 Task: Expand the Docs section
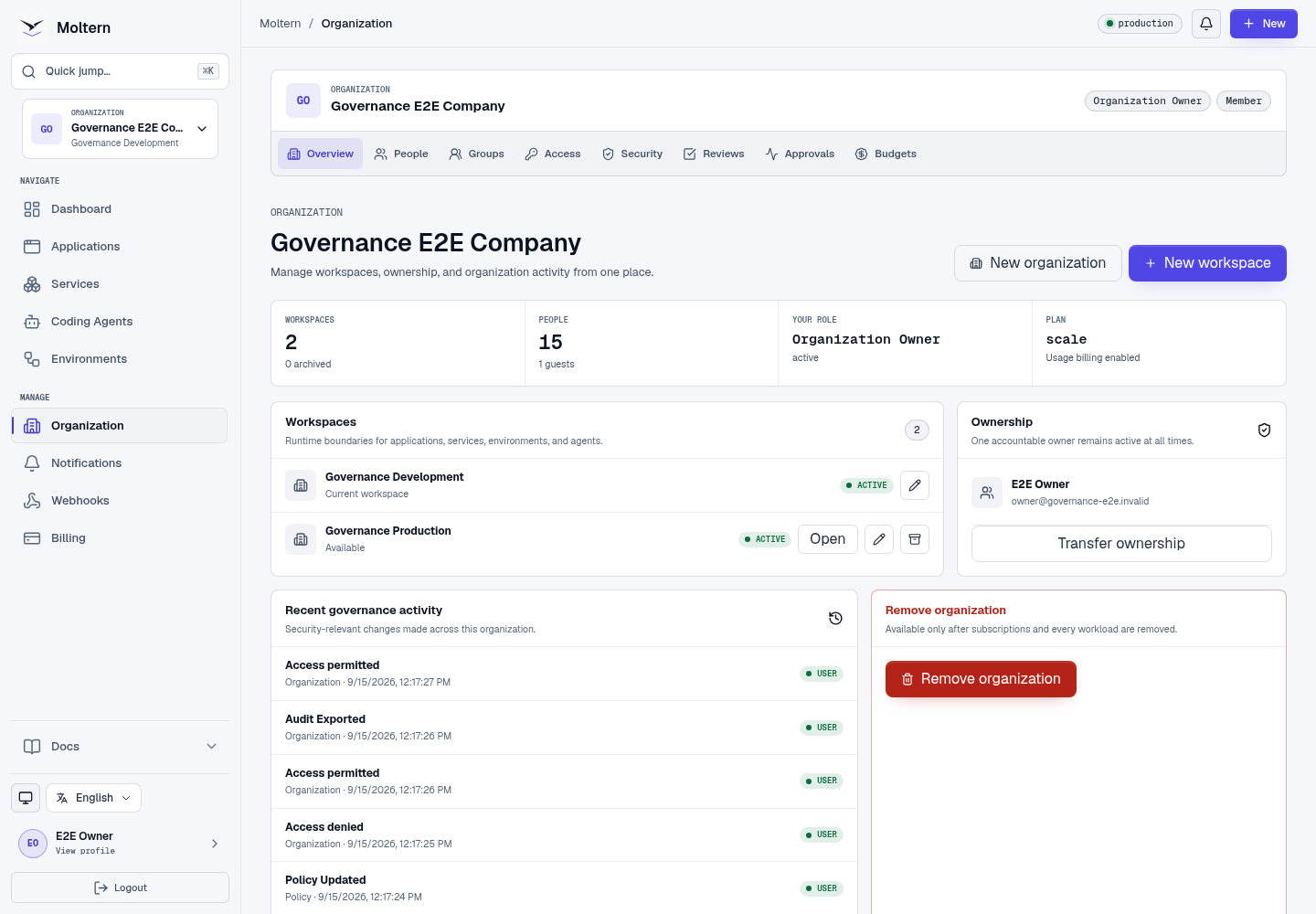[120, 747]
